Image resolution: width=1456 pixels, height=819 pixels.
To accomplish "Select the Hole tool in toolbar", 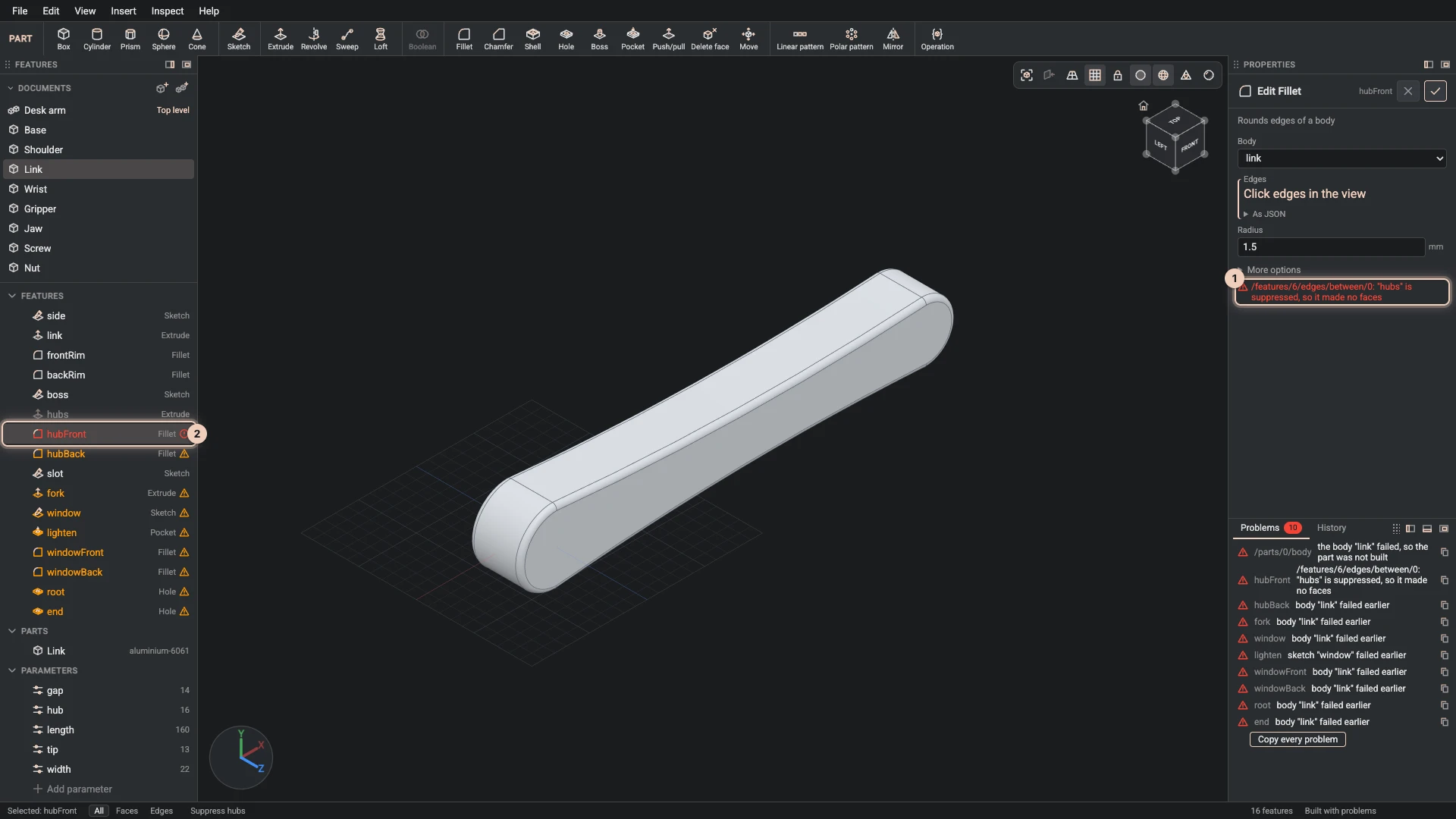I will pyautogui.click(x=566, y=39).
